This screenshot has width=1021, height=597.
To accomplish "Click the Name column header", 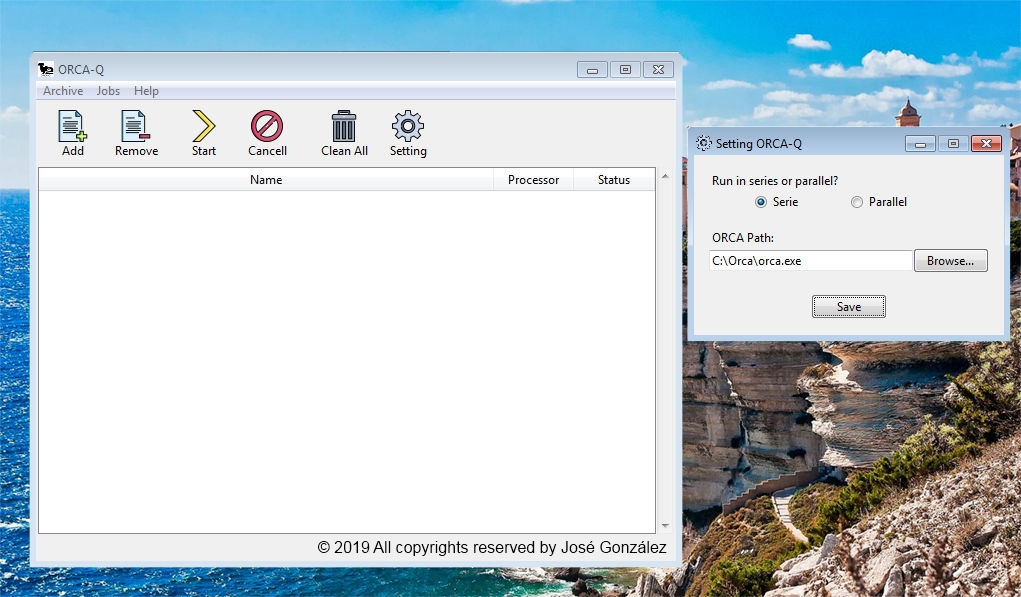I will (x=266, y=180).
